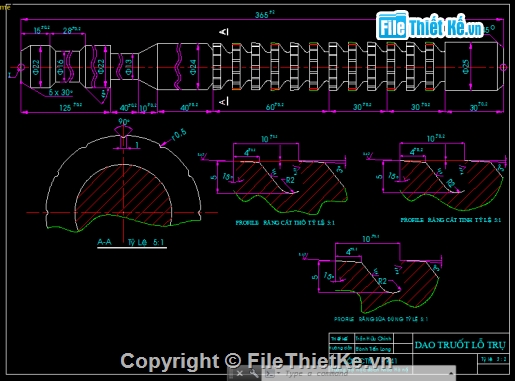Select the 125 length dimension
The height and width of the screenshot is (381, 515).
[70, 107]
